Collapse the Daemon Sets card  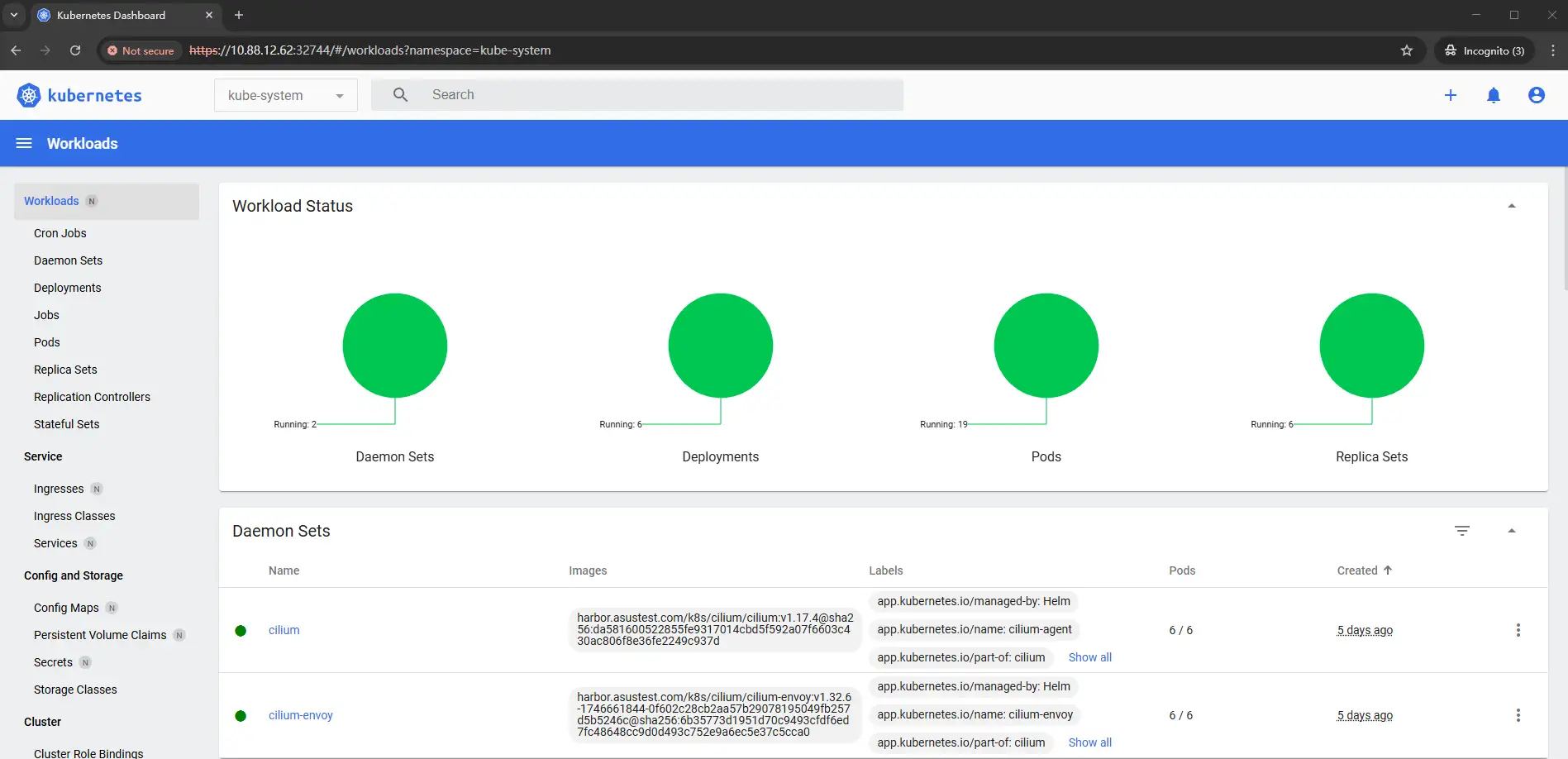[x=1511, y=531]
